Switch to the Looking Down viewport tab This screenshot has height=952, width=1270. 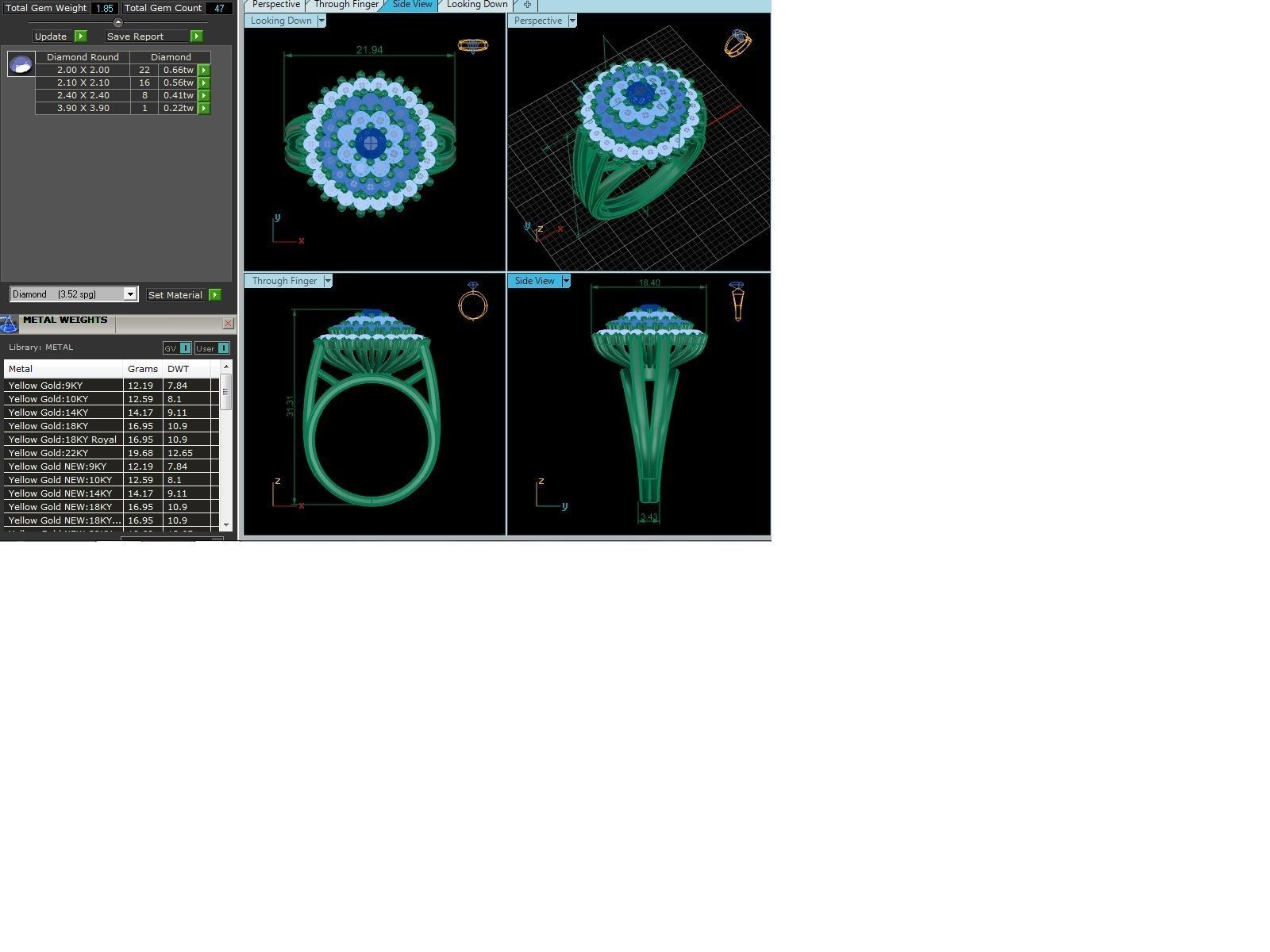(476, 5)
